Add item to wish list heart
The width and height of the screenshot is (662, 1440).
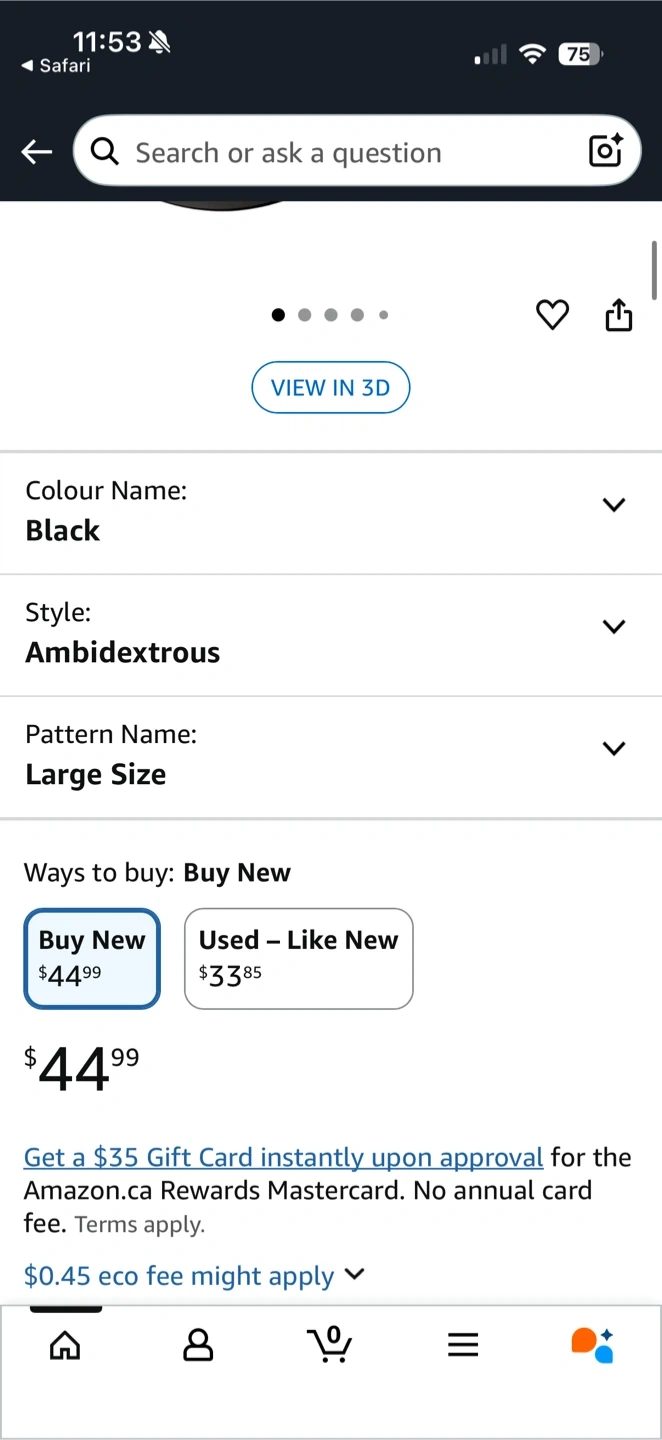pyautogui.click(x=552, y=315)
